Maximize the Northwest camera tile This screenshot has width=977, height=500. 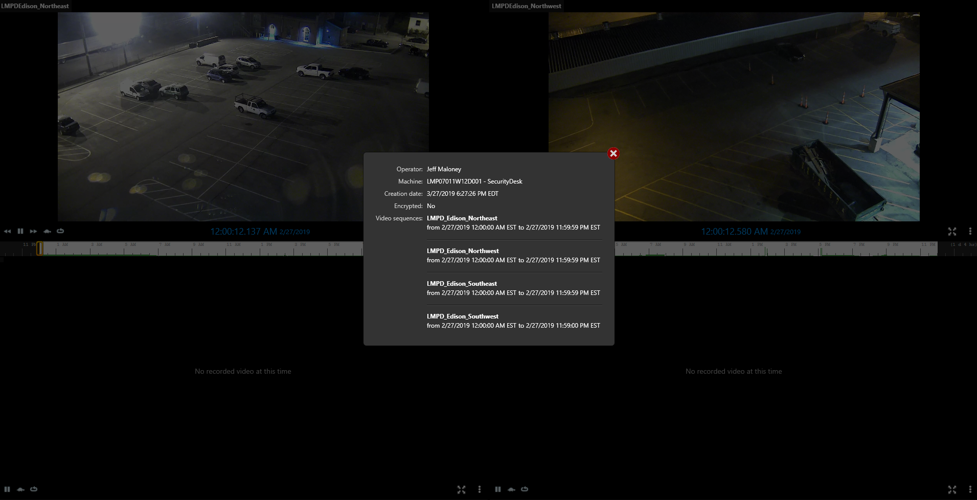952,231
